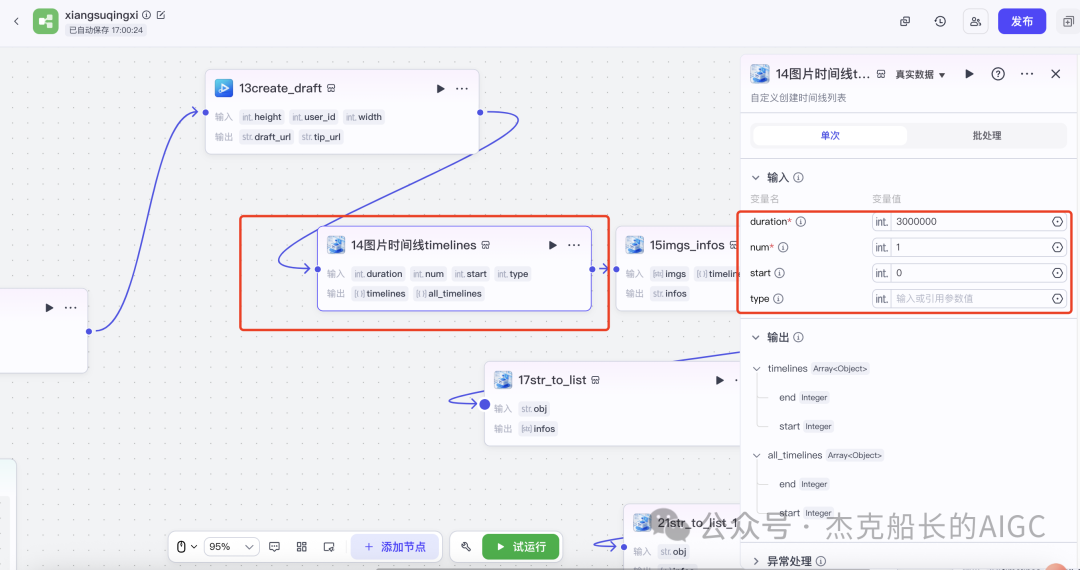This screenshot has width=1080, height=570.
Task: Open help icon in side panel header
Action: [x=997, y=74]
